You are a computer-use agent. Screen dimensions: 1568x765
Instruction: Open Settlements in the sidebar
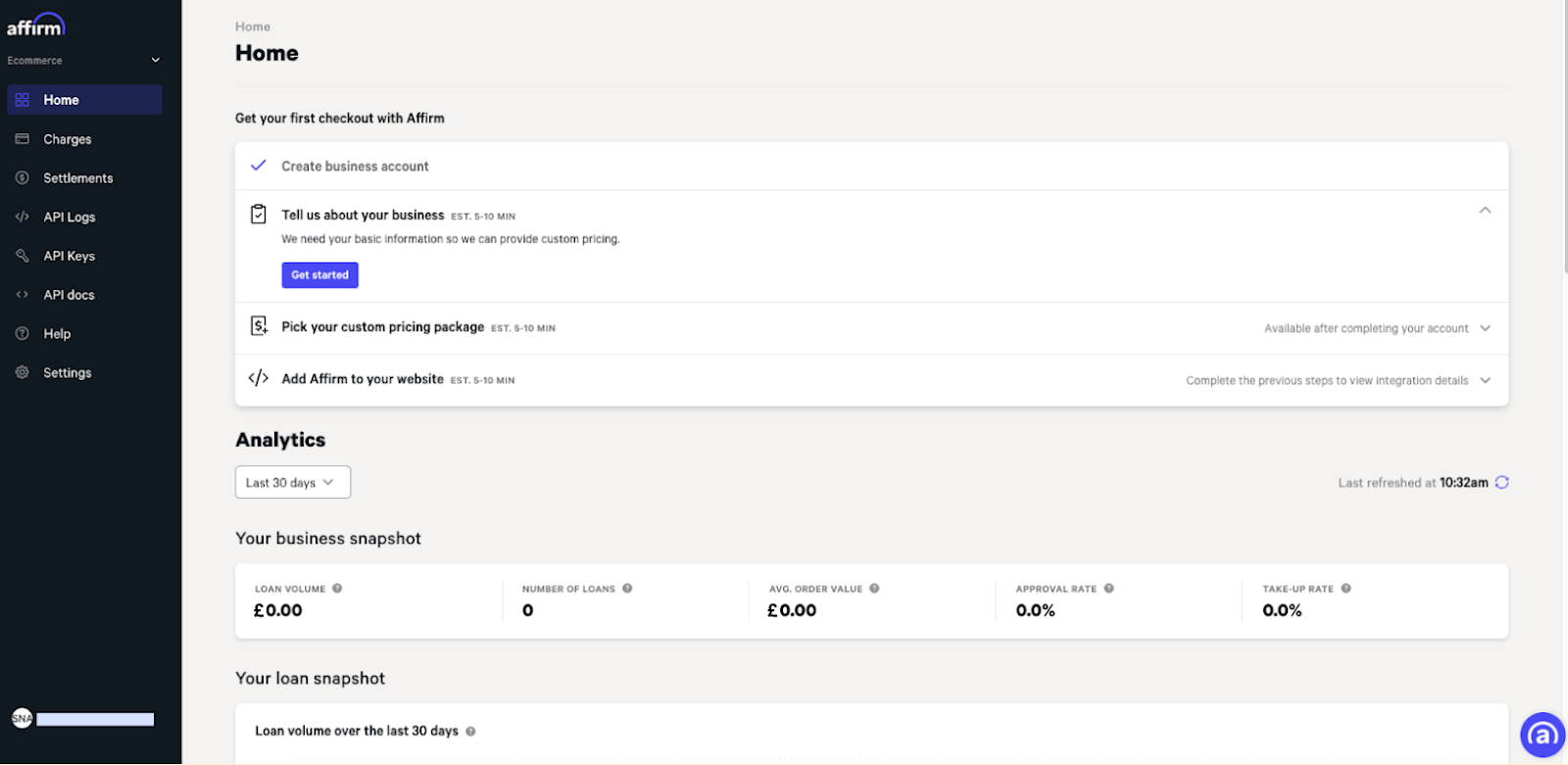coord(84,178)
